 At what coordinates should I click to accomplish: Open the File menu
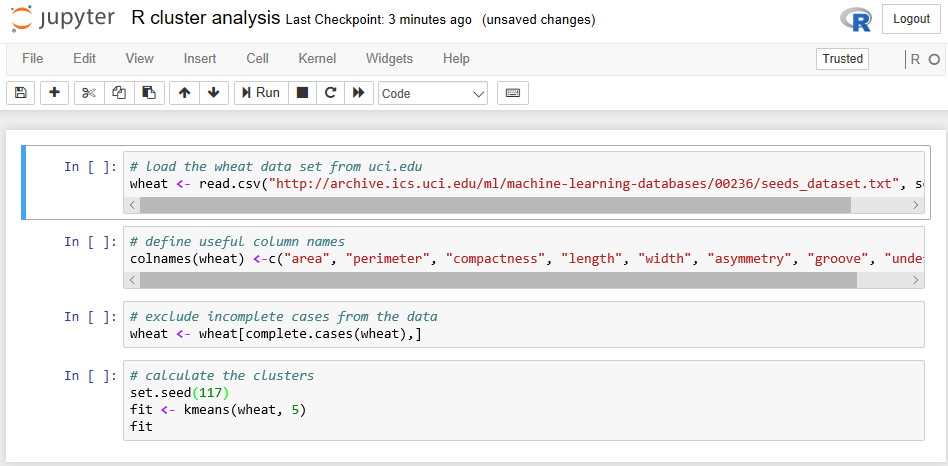click(33, 59)
